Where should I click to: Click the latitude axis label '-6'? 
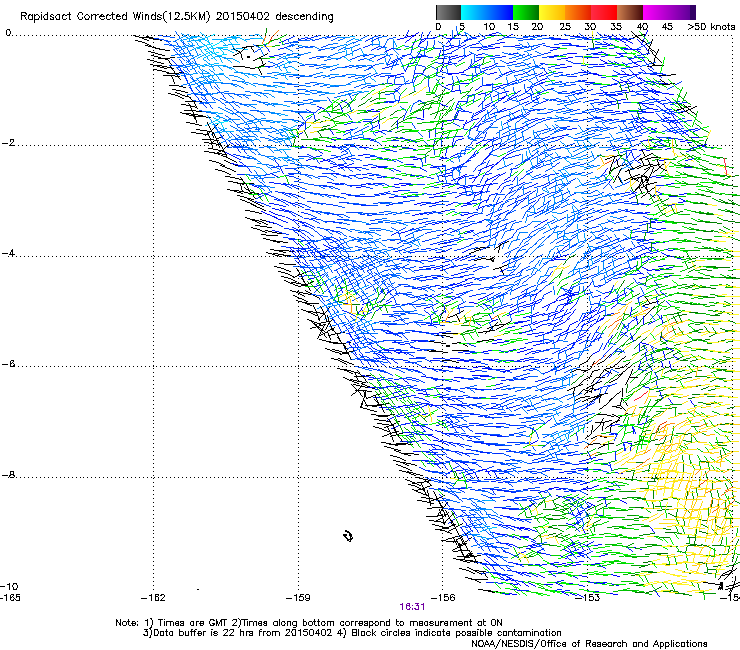coord(8,364)
